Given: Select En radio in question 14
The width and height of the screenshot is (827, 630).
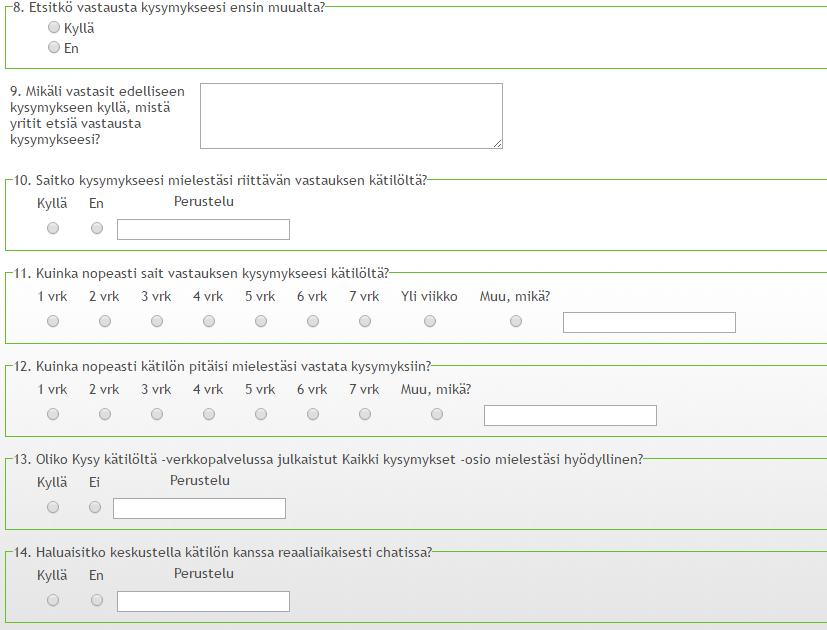Looking at the screenshot, I should pyautogui.click(x=97, y=600).
